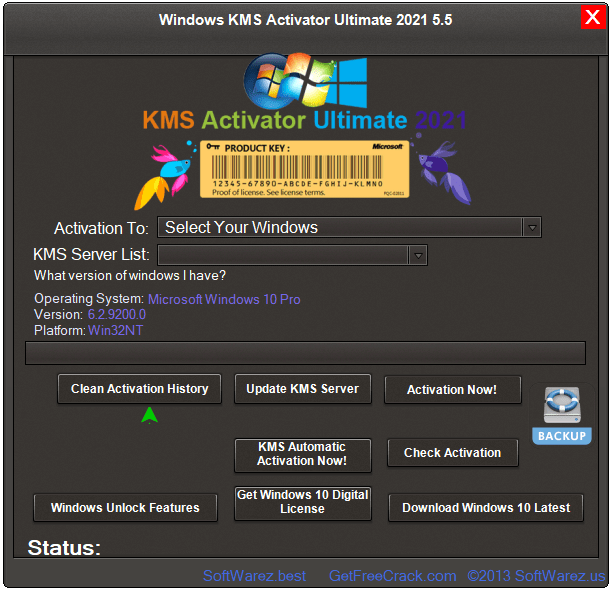Click the Check Activation button
This screenshot has width=612, height=590.
[452, 453]
